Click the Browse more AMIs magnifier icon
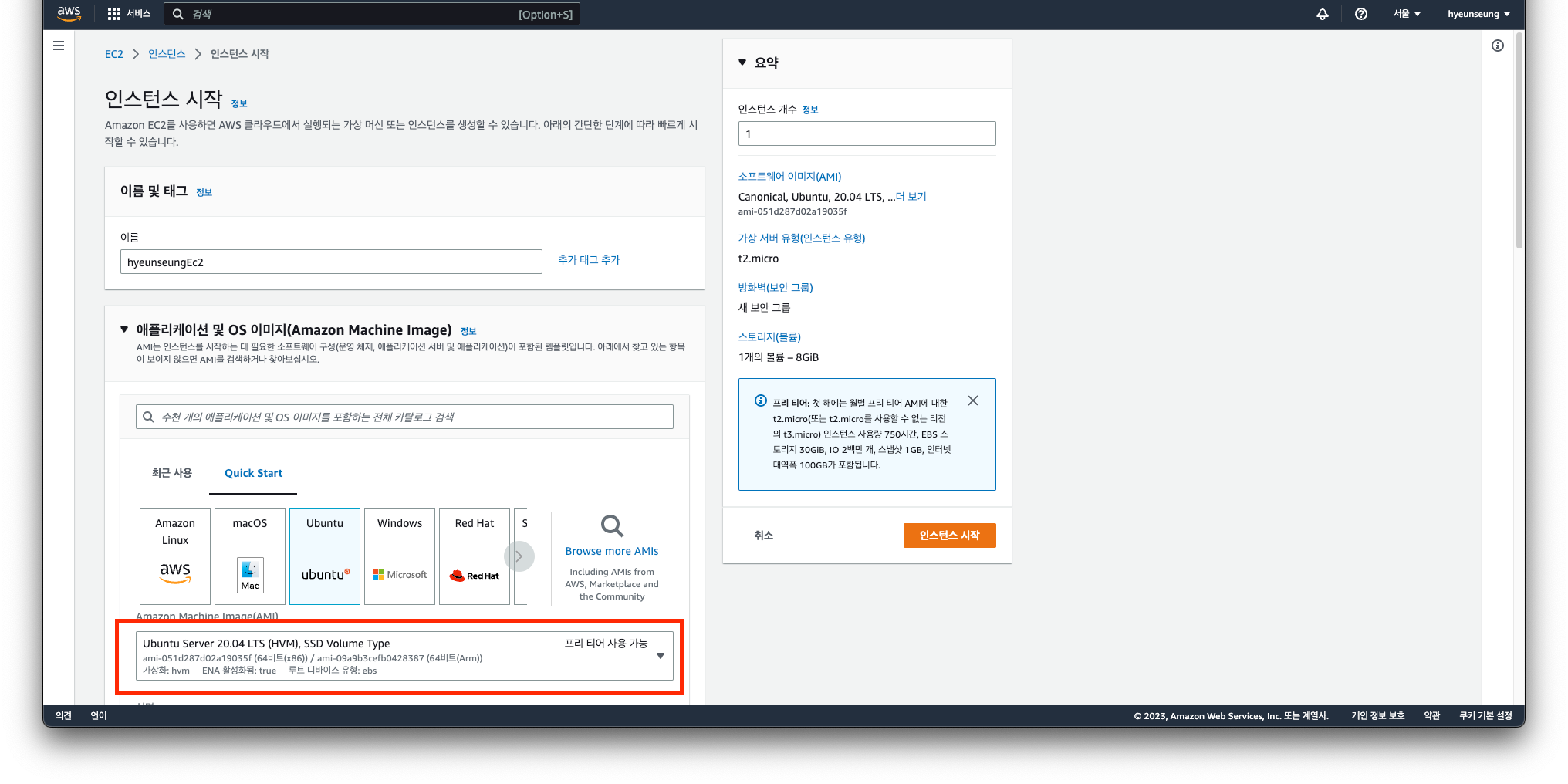The image size is (1568, 784). coord(612,526)
